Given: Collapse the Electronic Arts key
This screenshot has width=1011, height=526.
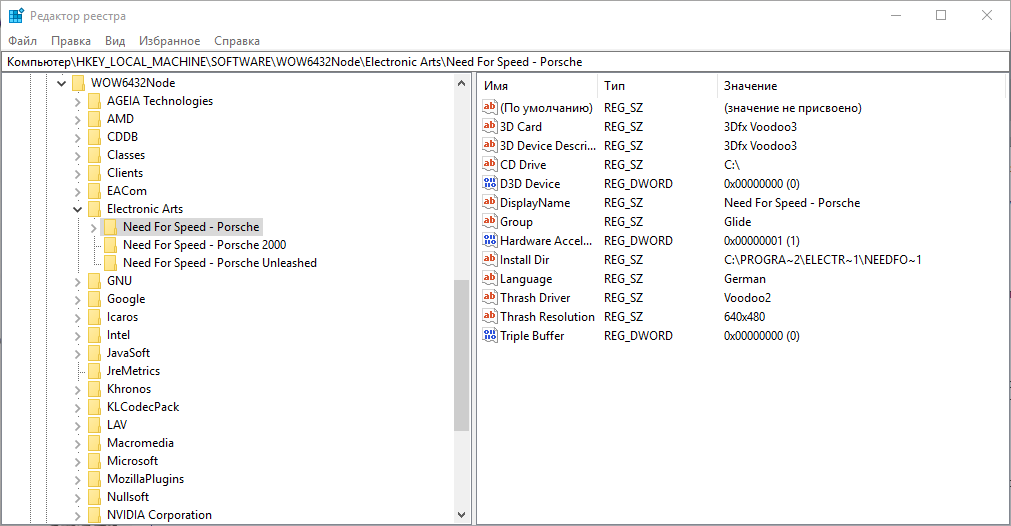Looking at the screenshot, I should pyautogui.click(x=78, y=209).
